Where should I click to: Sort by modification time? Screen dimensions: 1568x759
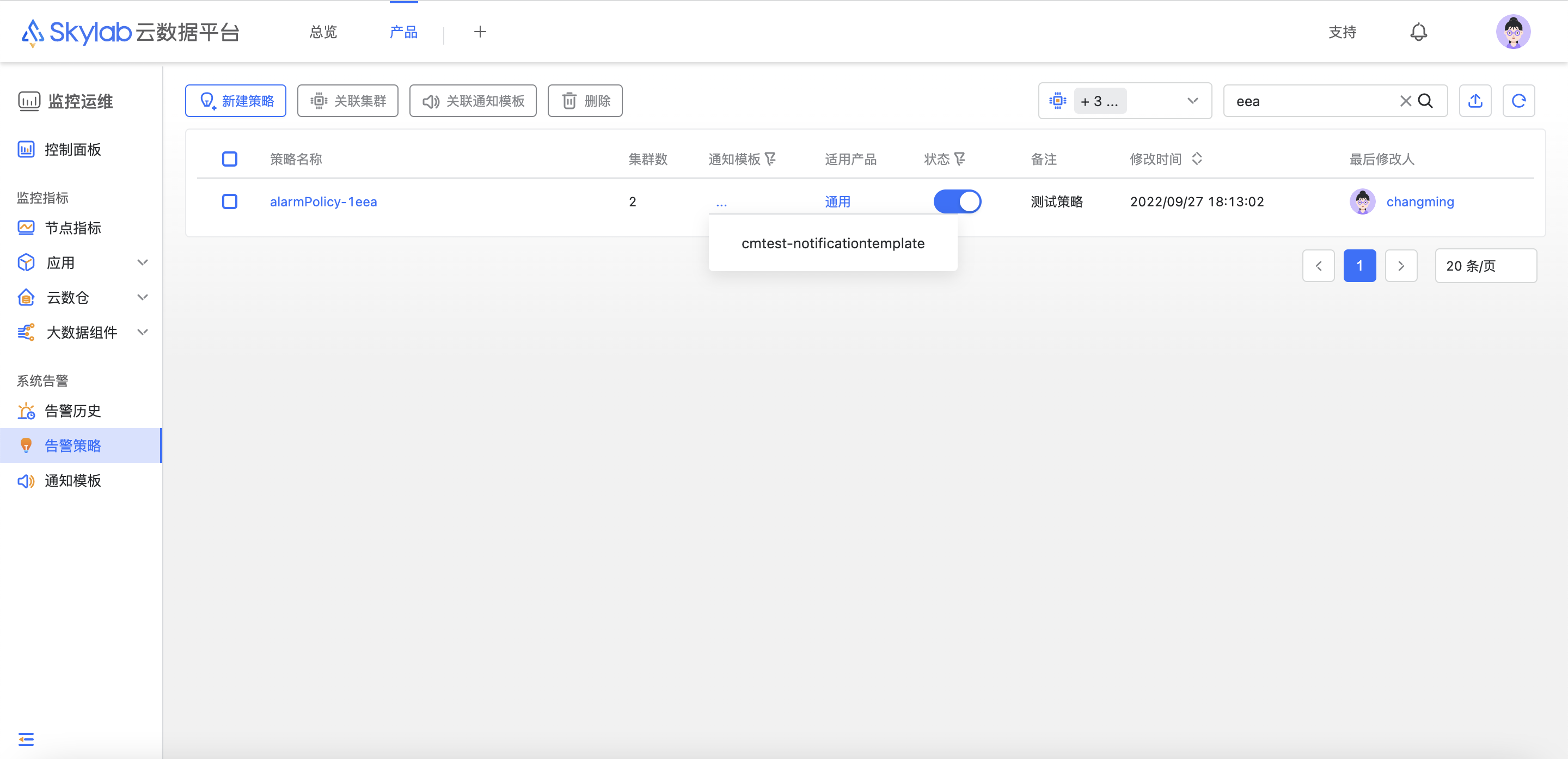click(1197, 159)
